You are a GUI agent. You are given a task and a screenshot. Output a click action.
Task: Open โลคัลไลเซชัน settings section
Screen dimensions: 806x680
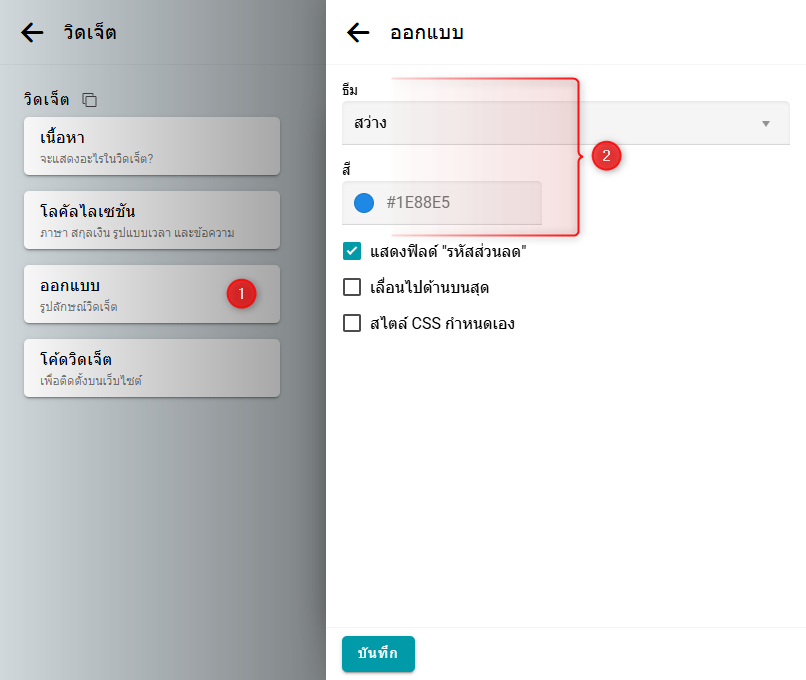[152, 220]
